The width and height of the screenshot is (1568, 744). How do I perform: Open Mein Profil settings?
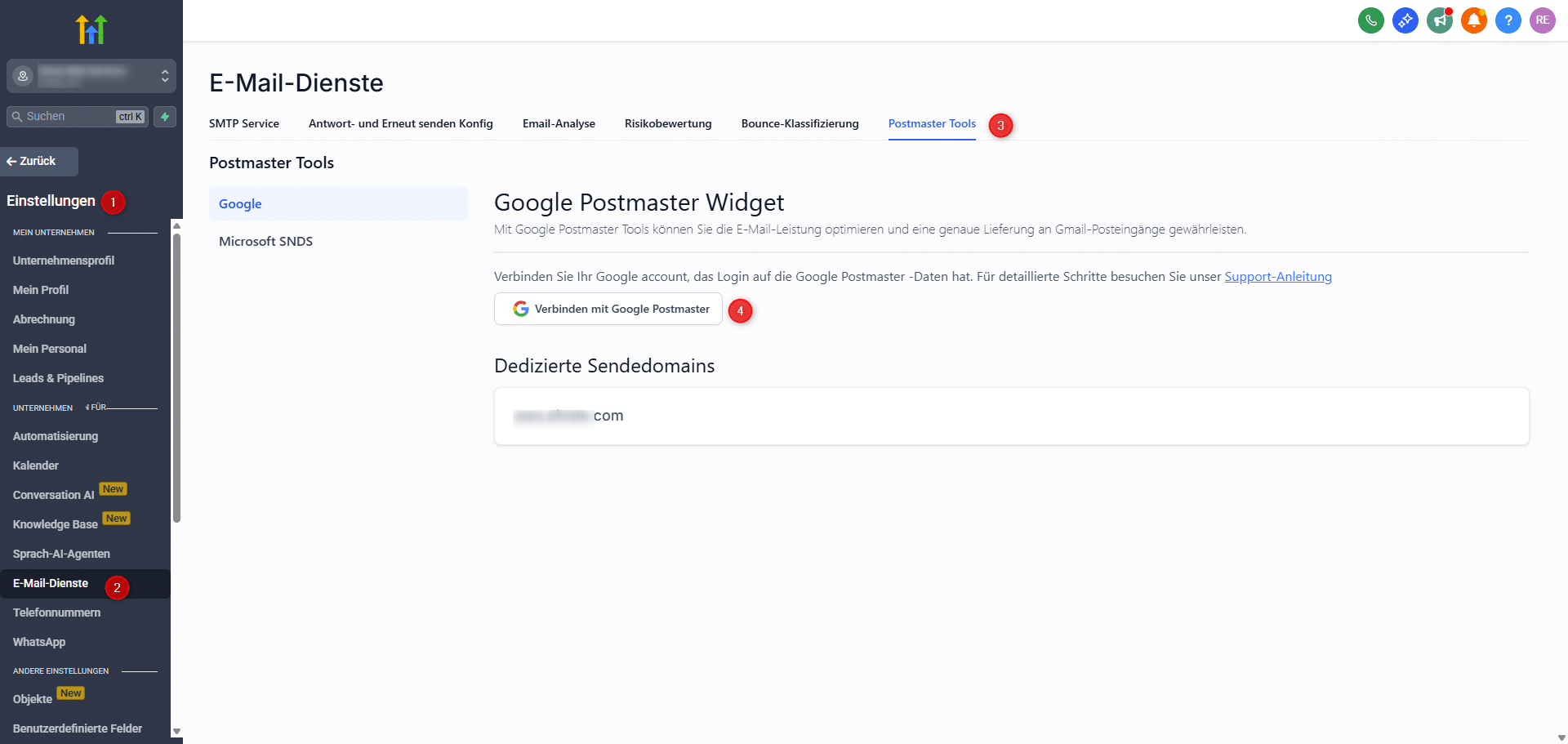(x=41, y=290)
